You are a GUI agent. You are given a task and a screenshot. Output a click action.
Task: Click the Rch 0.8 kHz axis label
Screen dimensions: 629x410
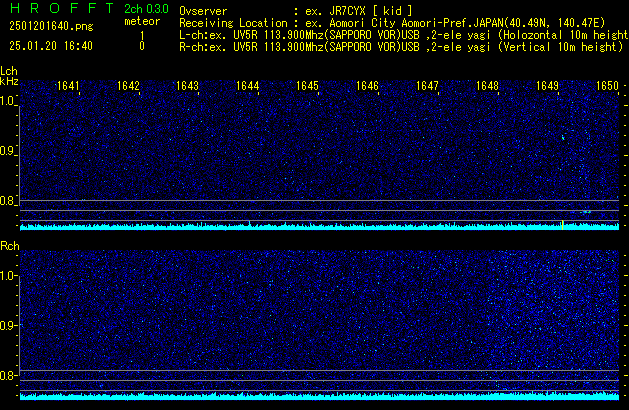pos(8,375)
